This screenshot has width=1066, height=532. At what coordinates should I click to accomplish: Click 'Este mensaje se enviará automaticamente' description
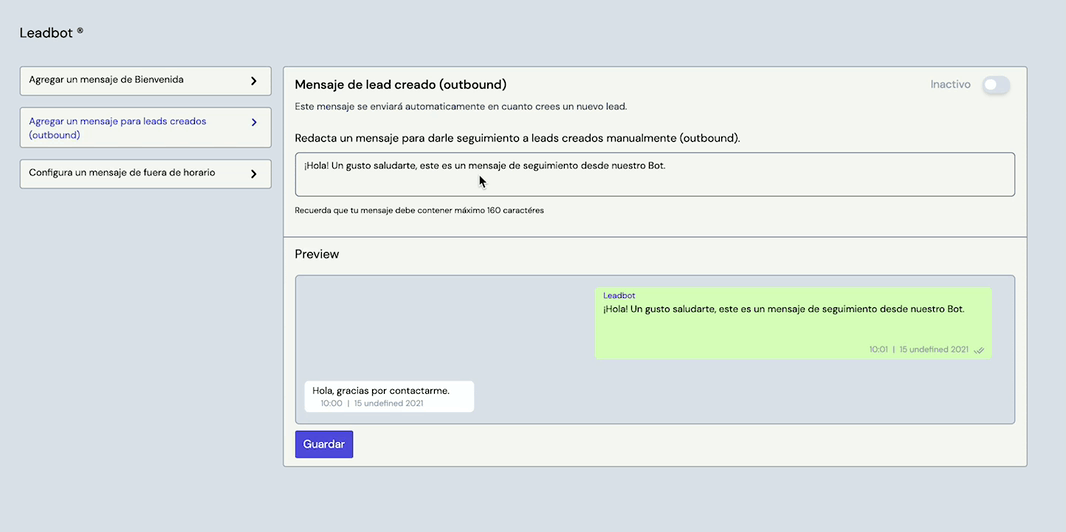(461, 107)
